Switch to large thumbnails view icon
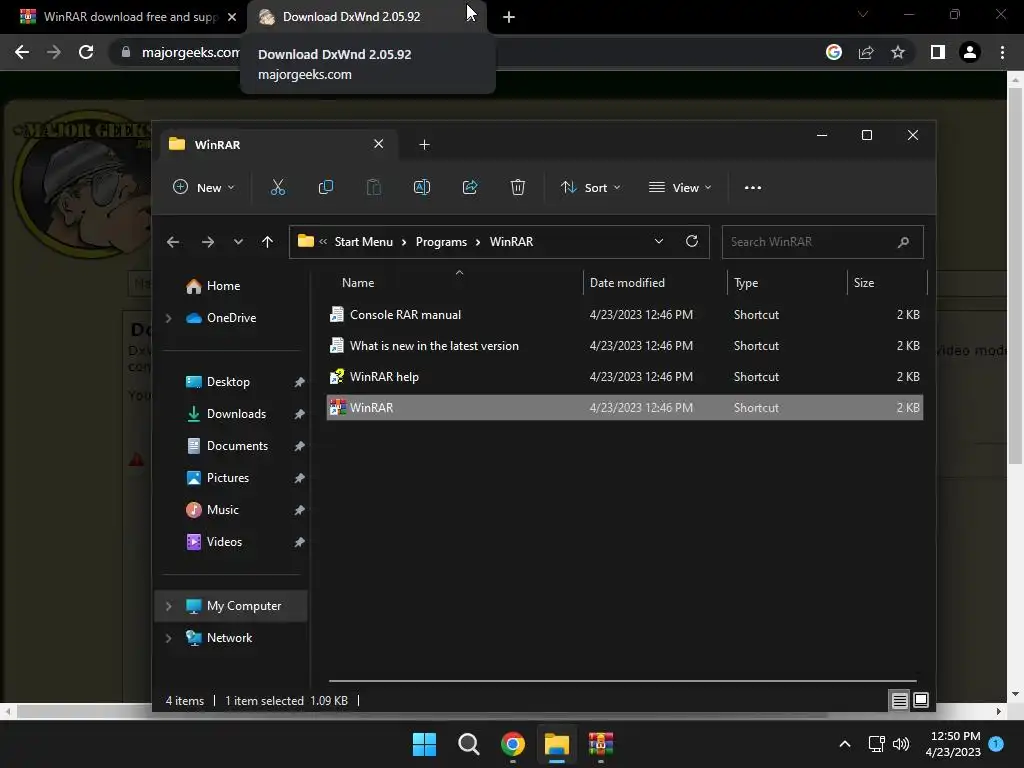This screenshot has height=768, width=1024. 921,701
